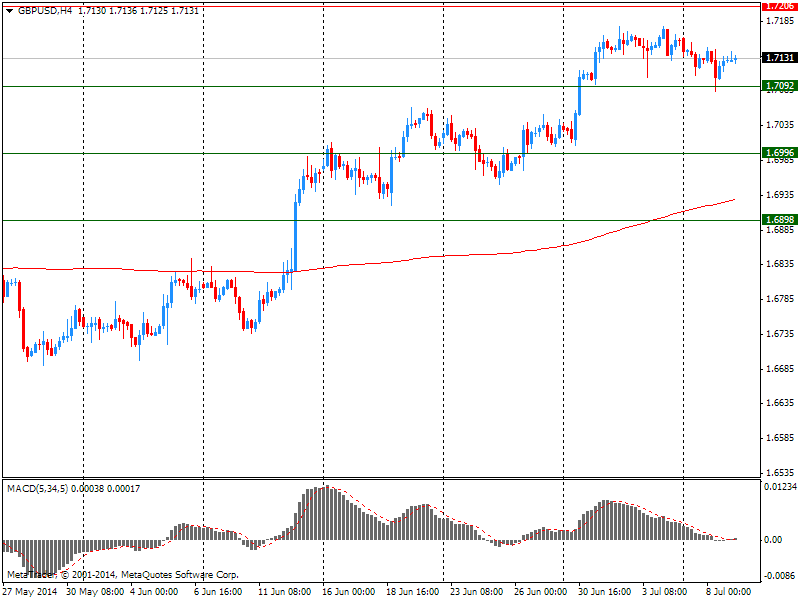
Task: Click the 18 Jun 16:00 time label
Action: (x=413, y=592)
